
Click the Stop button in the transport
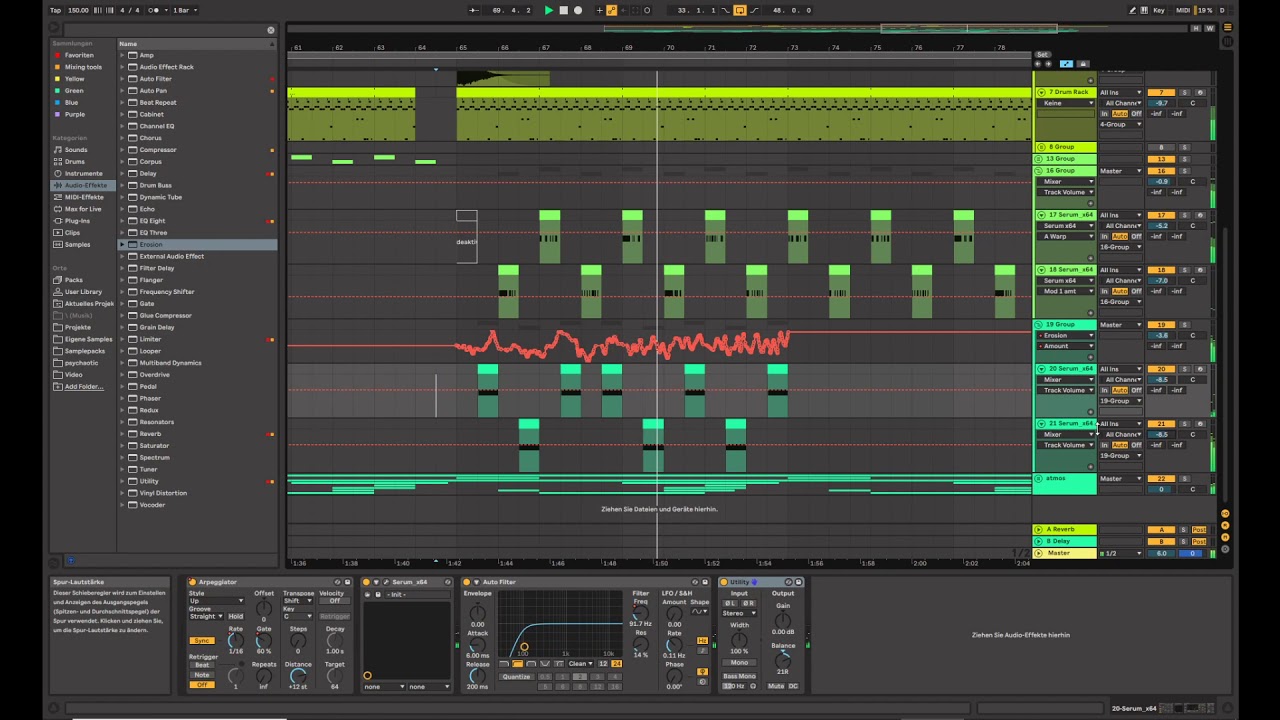563,10
